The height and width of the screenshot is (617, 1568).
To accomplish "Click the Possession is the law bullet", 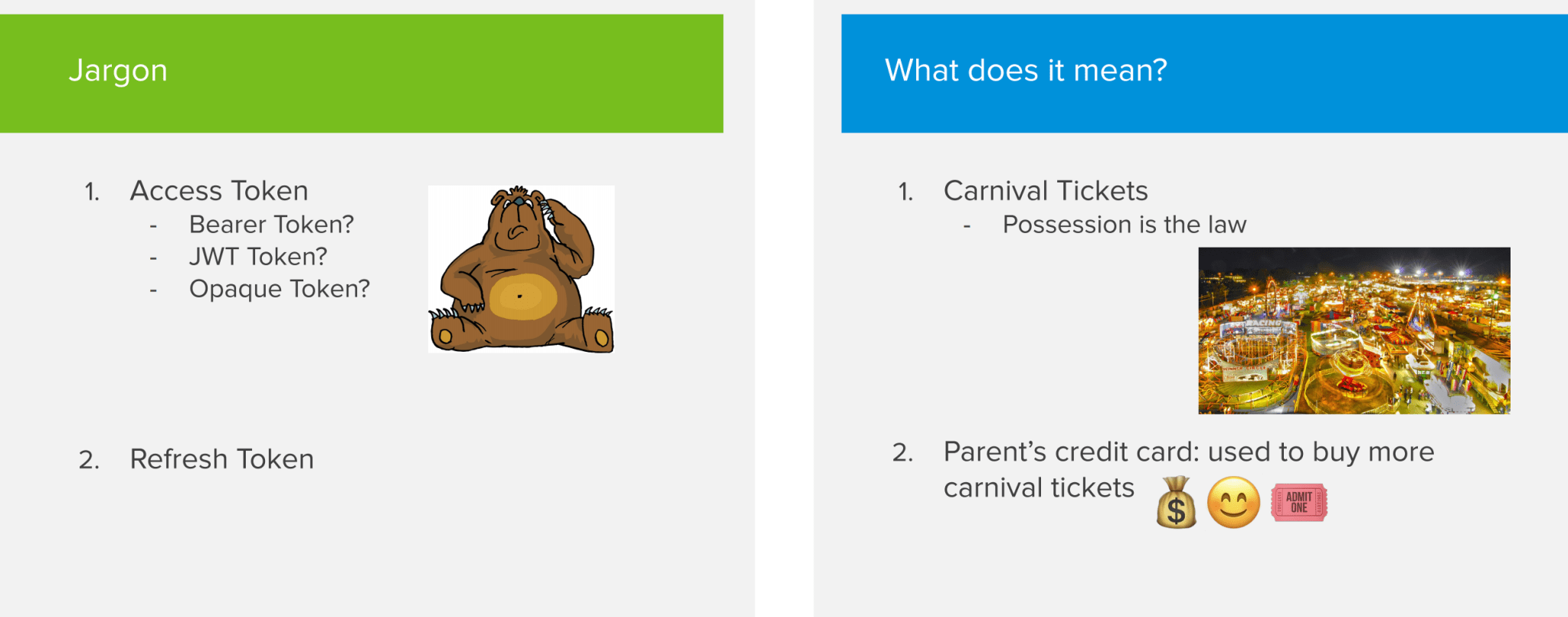I will click(x=1124, y=225).
